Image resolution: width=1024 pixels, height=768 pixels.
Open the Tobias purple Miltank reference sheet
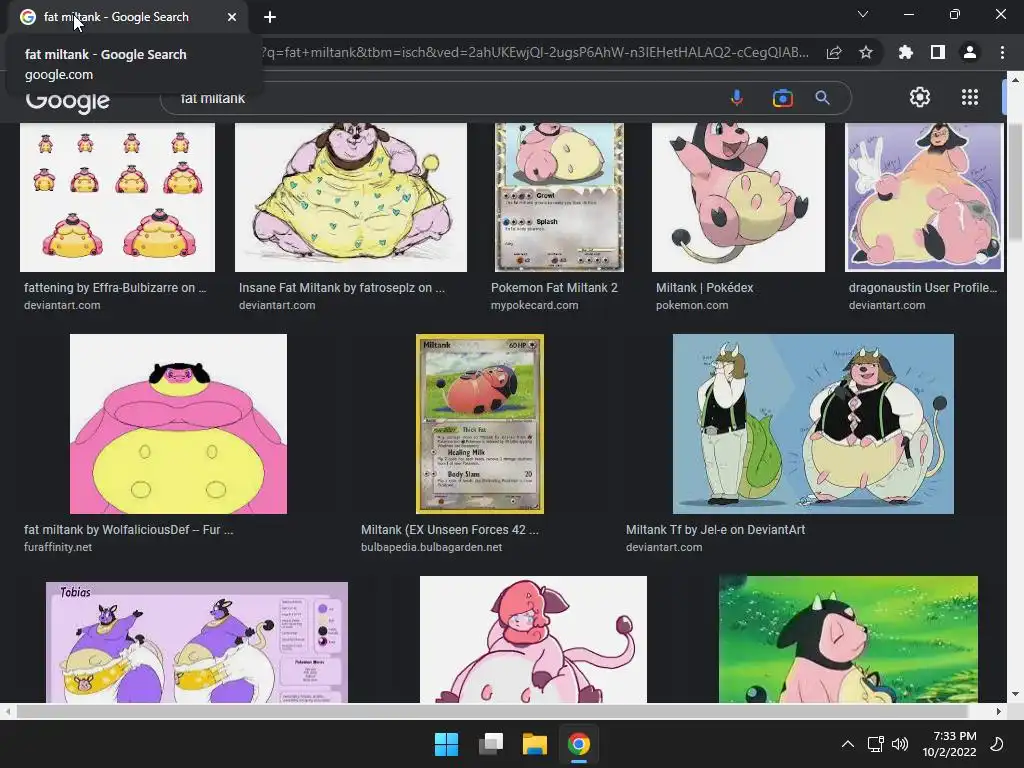click(x=197, y=643)
